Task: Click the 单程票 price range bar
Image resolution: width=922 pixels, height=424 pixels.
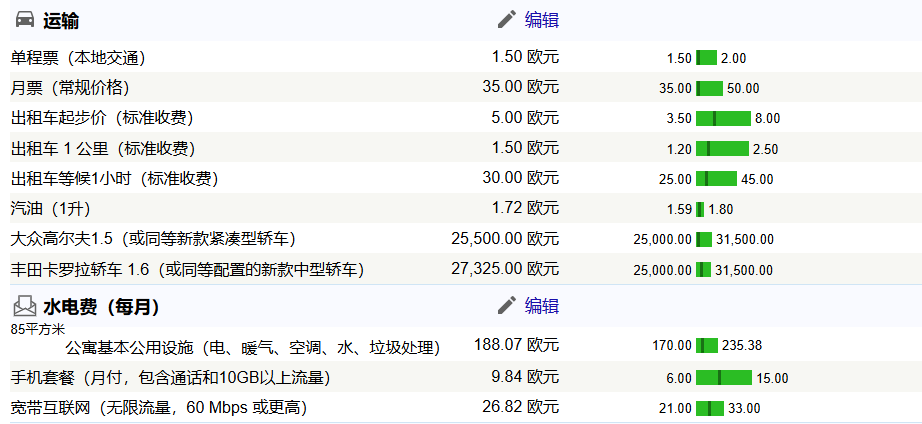Action: point(706,58)
